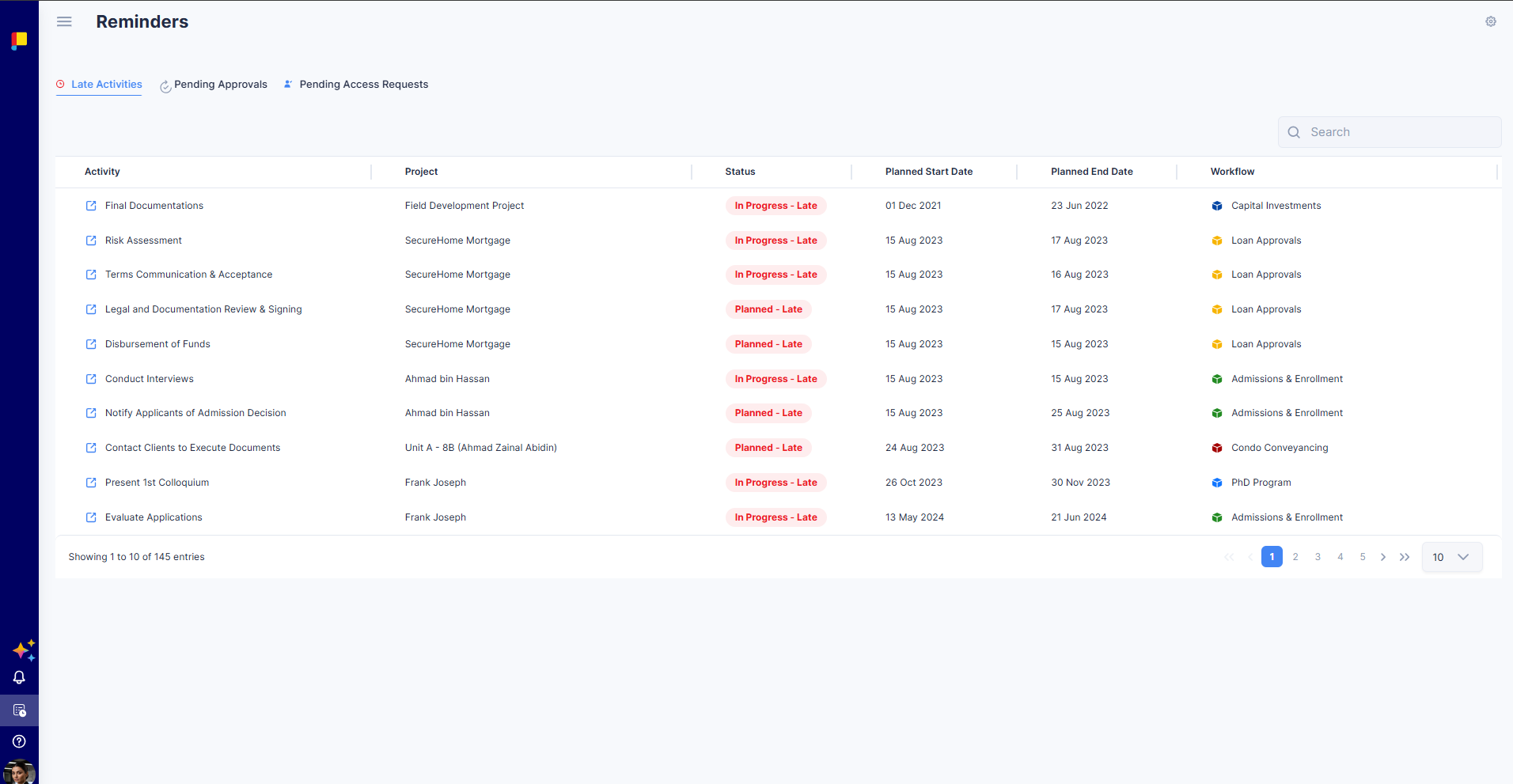Screen dimensions: 1513x784
Task: Go to next page arrow
Action: click(x=1383, y=557)
